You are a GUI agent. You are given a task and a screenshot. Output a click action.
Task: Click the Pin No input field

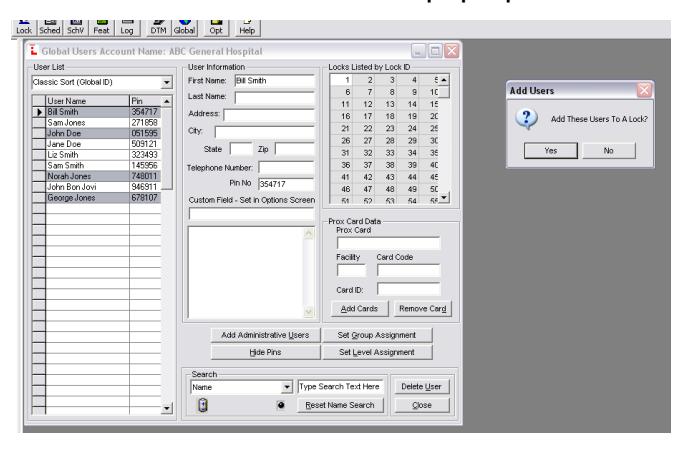286,184
